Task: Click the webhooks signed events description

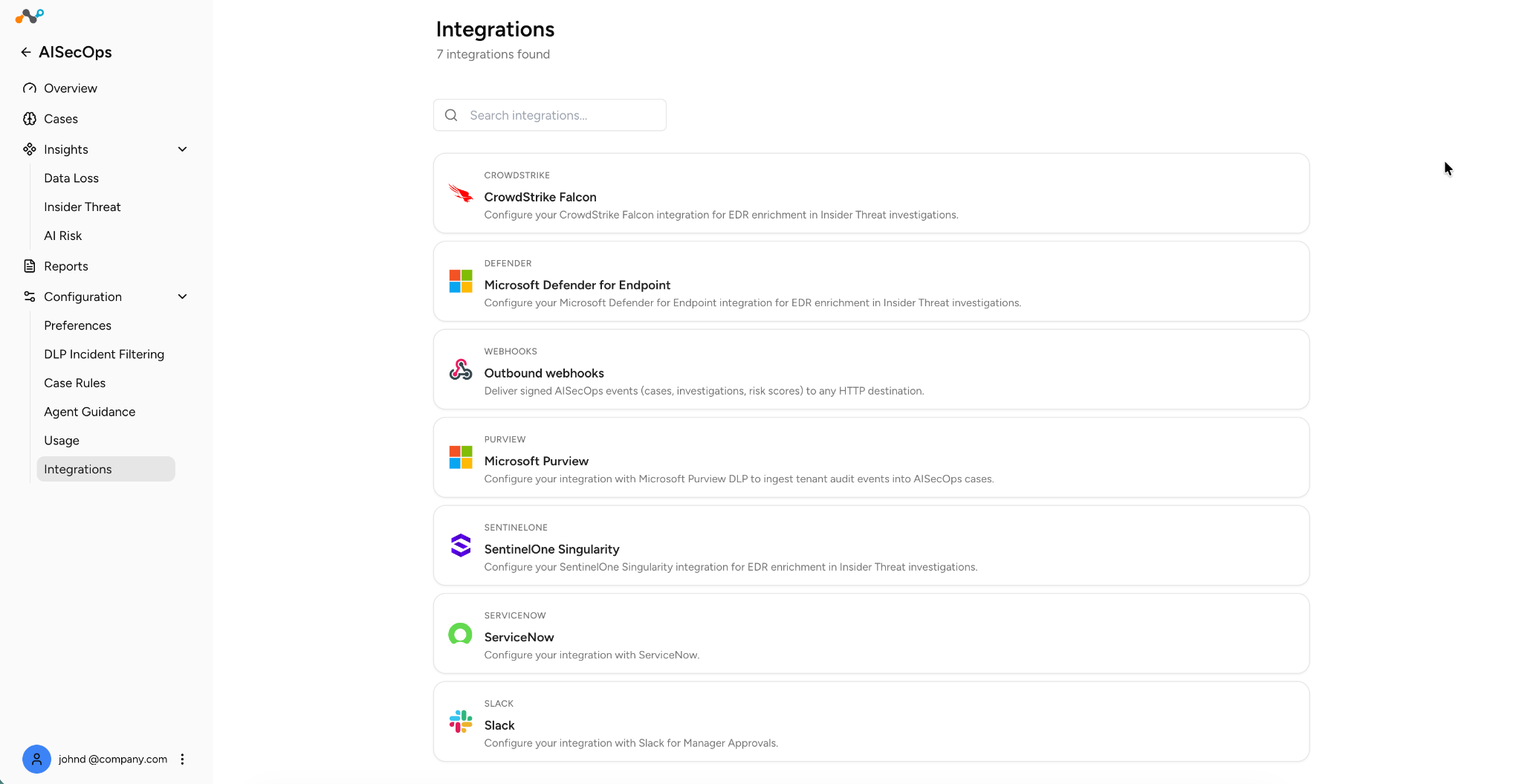Action: (x=705, y=391)
